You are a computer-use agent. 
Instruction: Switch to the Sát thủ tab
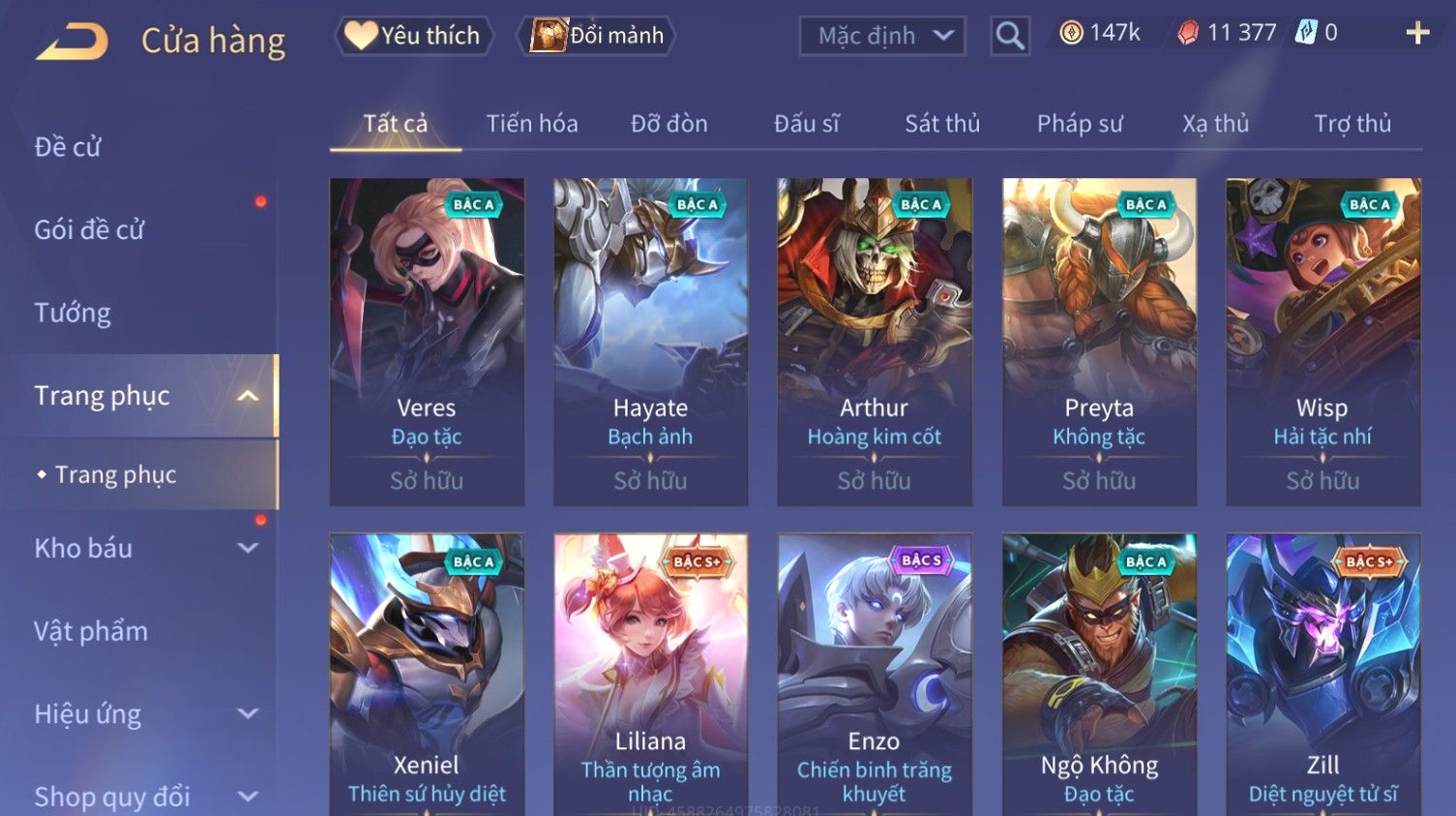coord(942,124)
